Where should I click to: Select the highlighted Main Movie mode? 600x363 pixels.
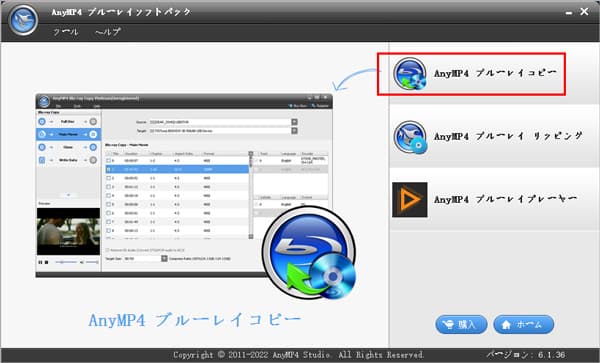coord(68,134)
